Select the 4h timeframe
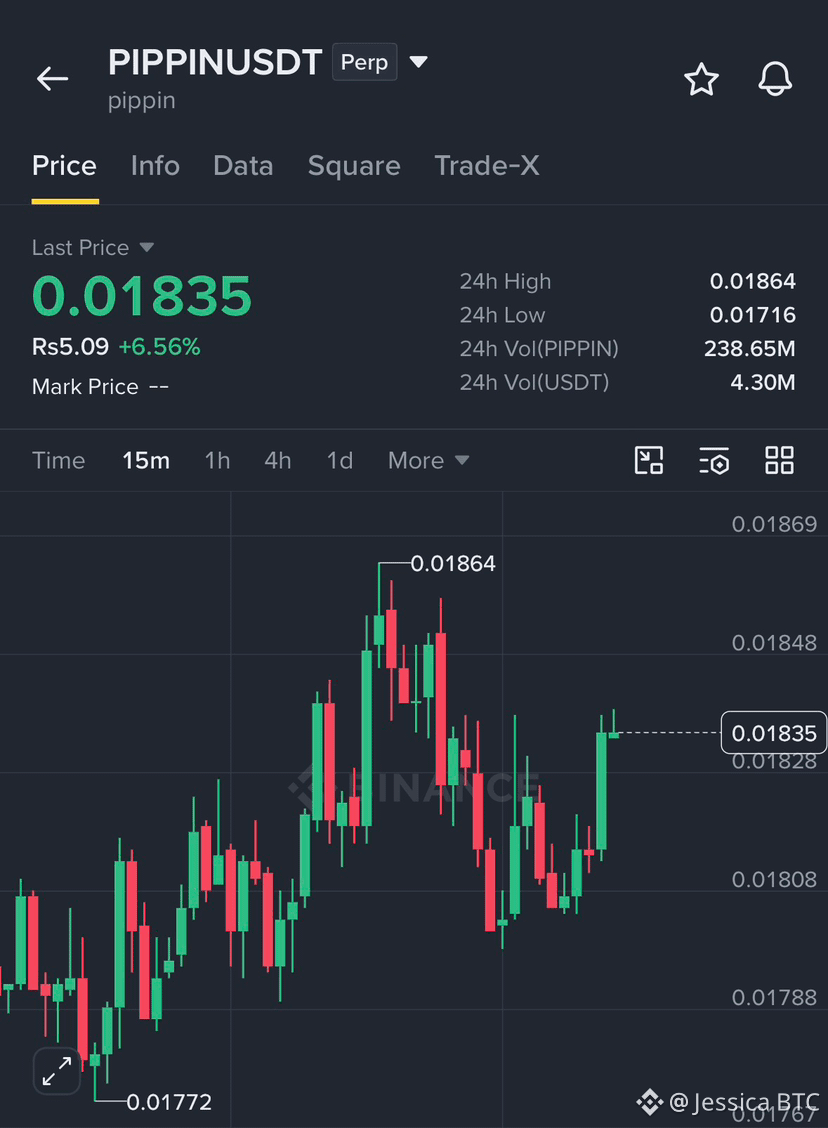 (x=278, y=460)
